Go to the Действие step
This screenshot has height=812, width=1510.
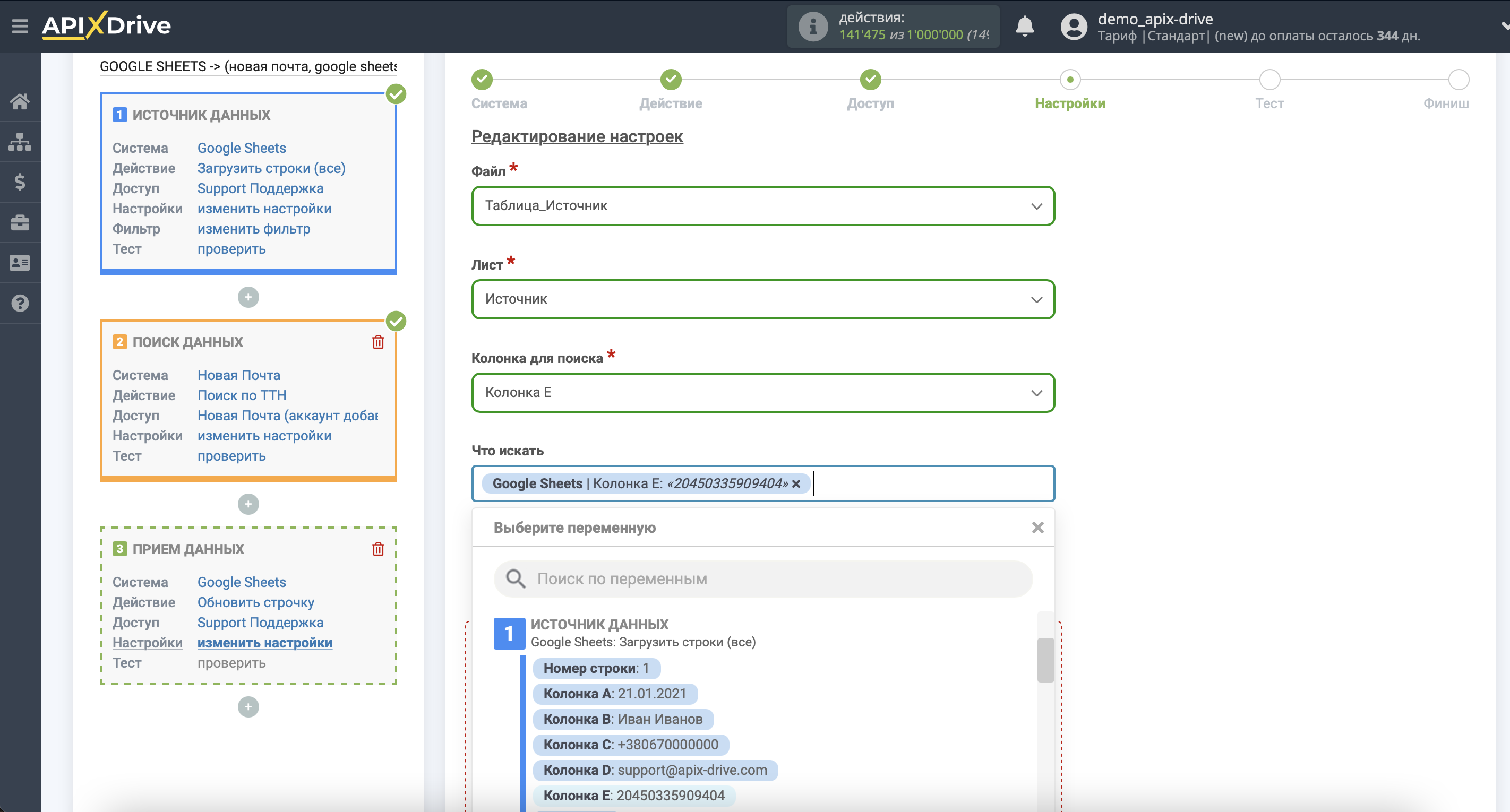[671, 79]
